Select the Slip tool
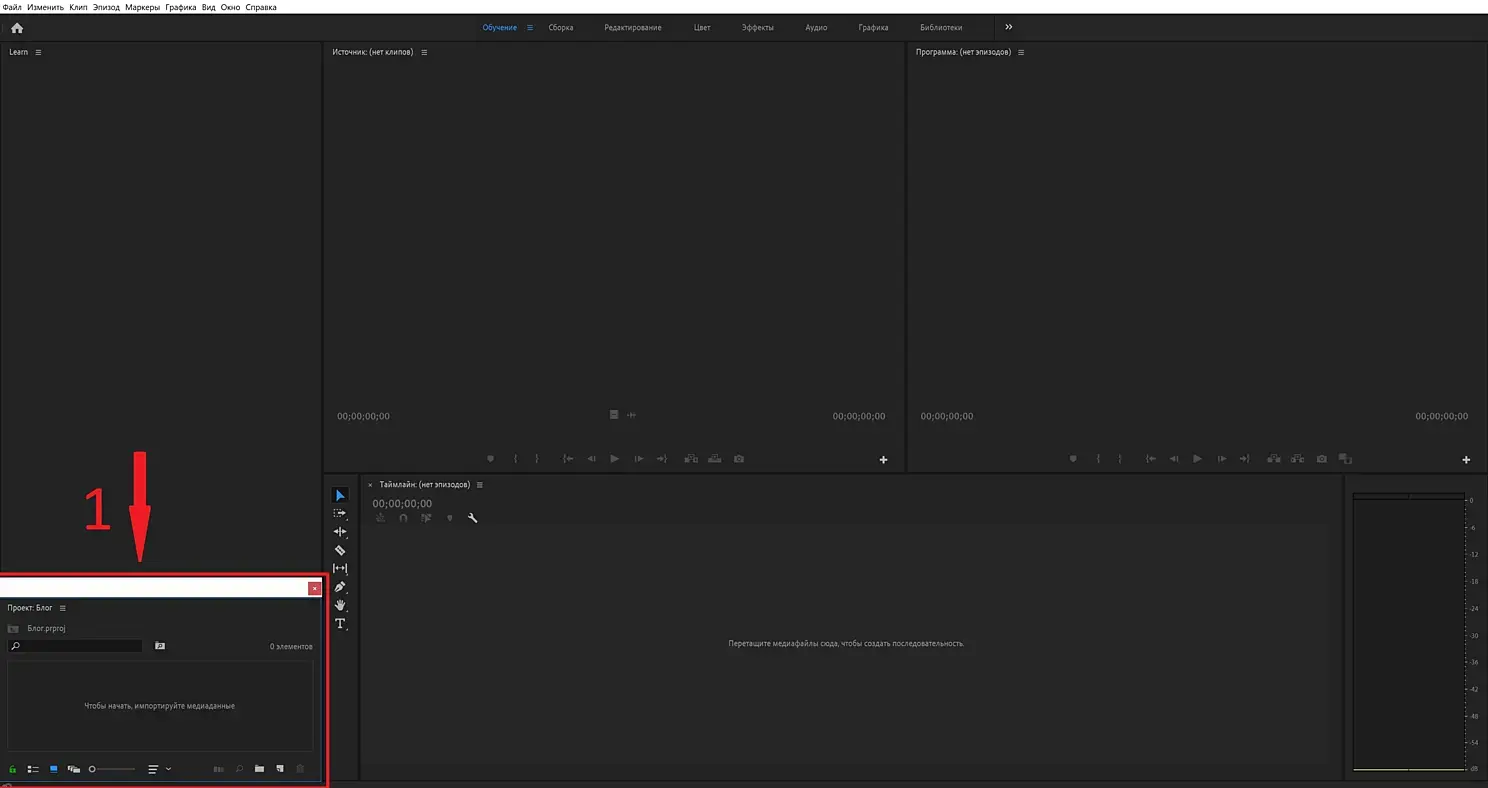The width and height of the screenshot is (1488, 788). point(340,568)
